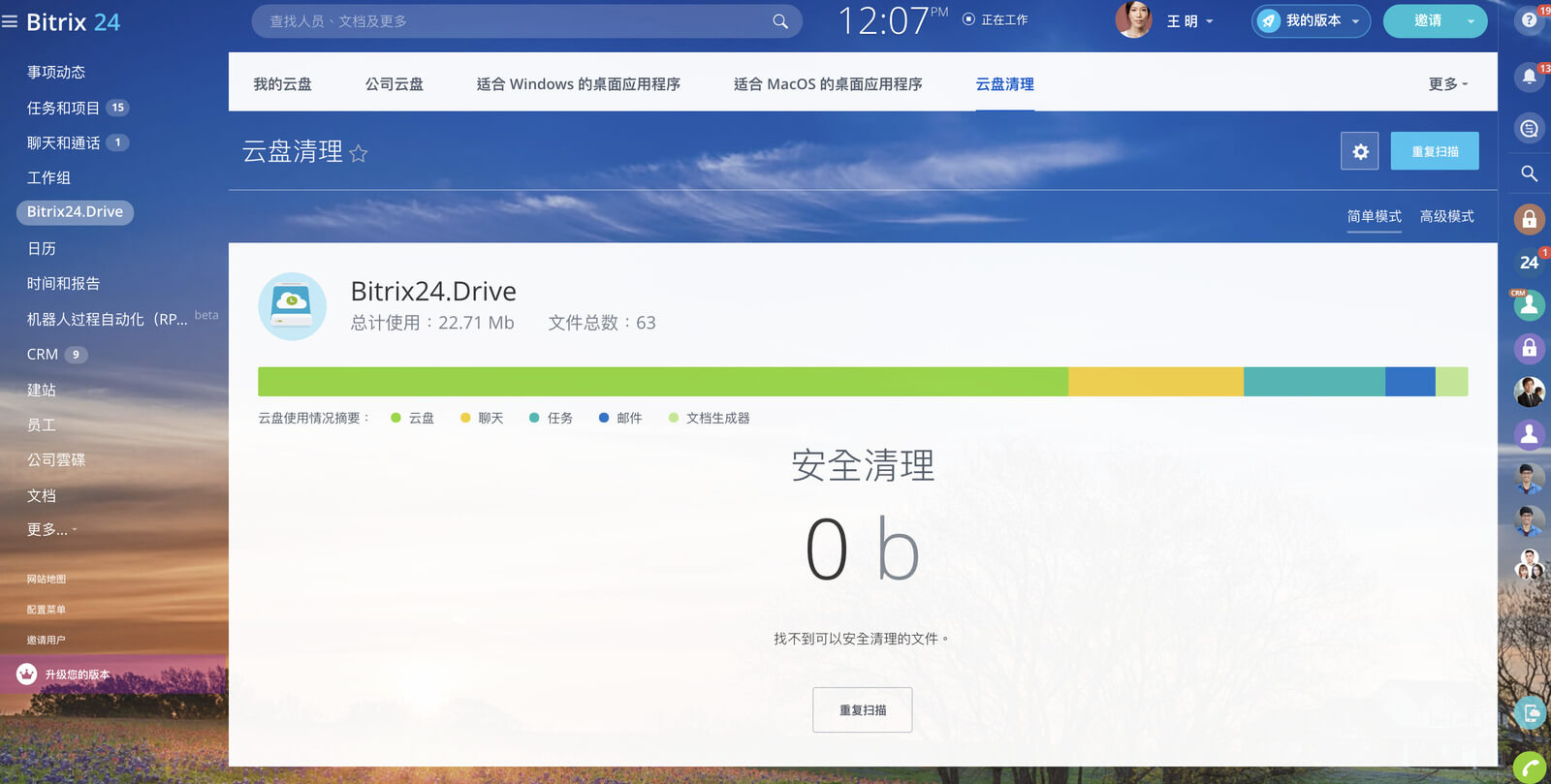Add 云盘清理 page to favorites with star
The height and width of the screenshot is (784, 1551).
click(359, 153)
